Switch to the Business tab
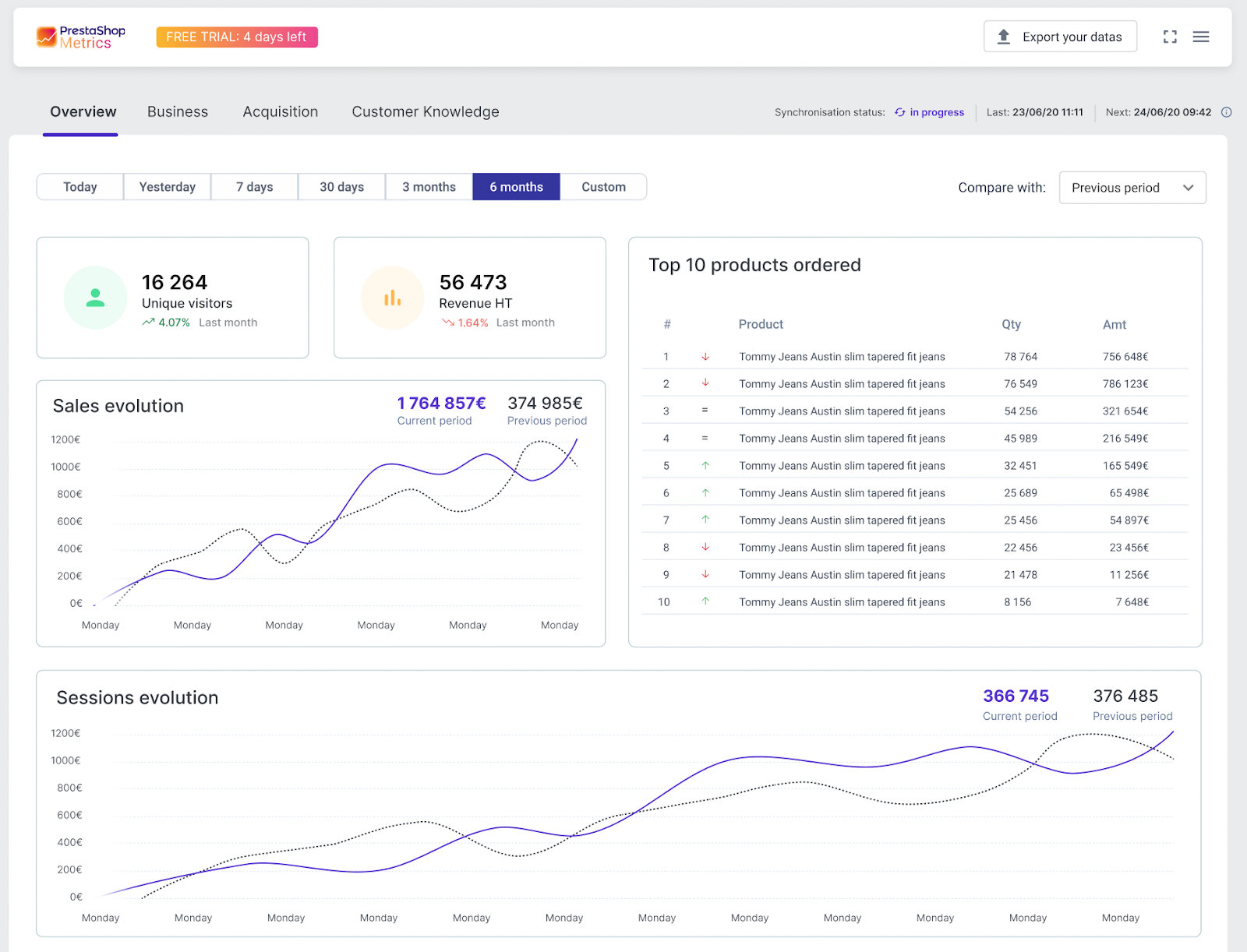This screenshot has height=952, width=1247. 178,111
